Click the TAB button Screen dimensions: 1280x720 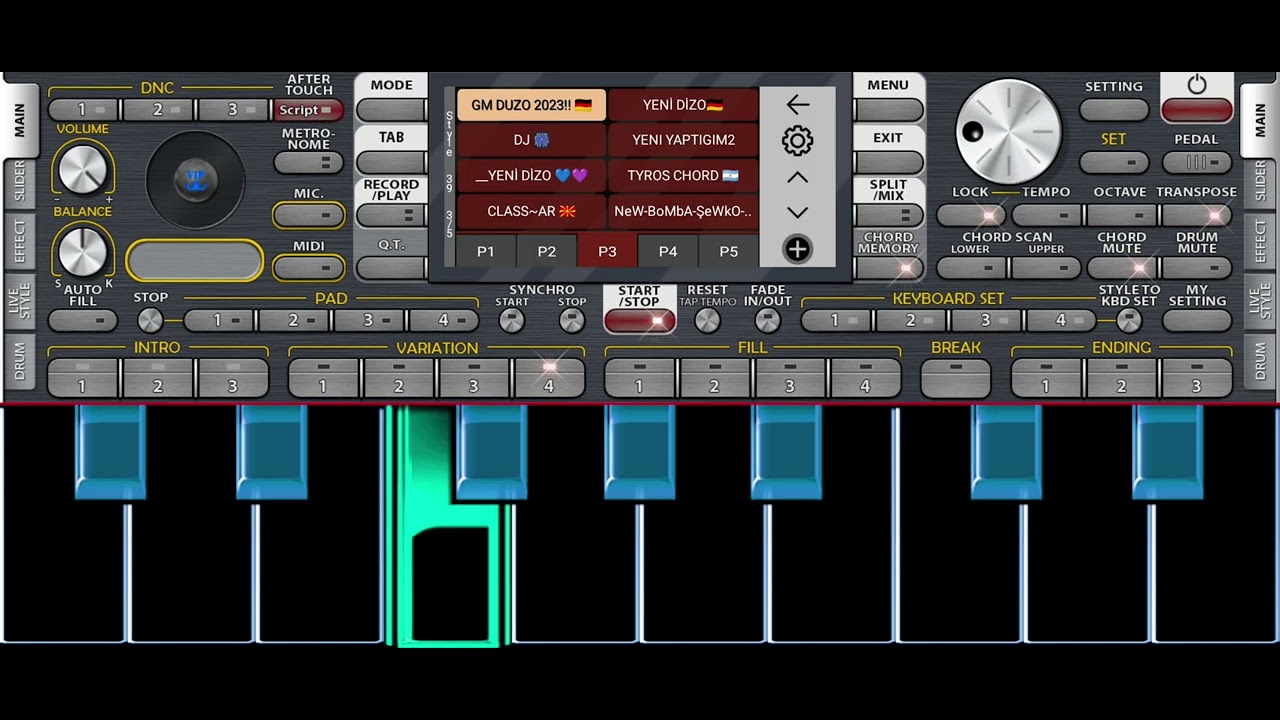391,162
